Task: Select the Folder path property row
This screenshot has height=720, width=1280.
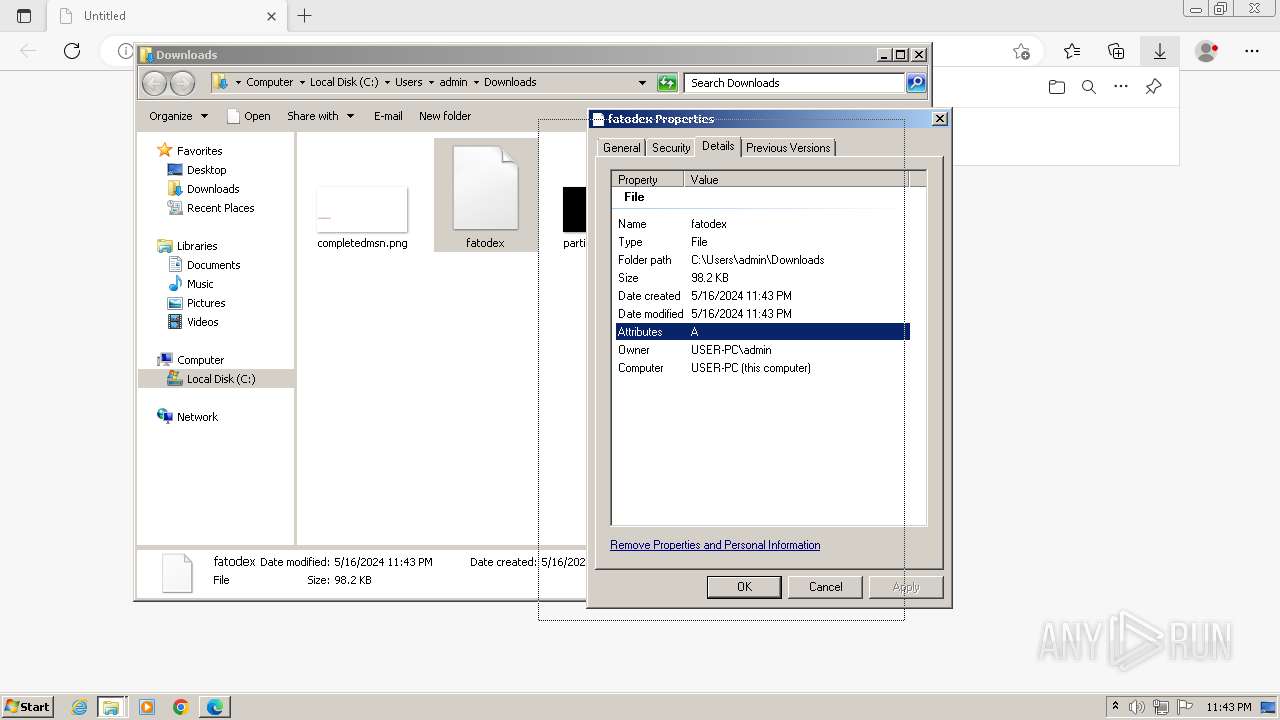Action: pos(762,260)
